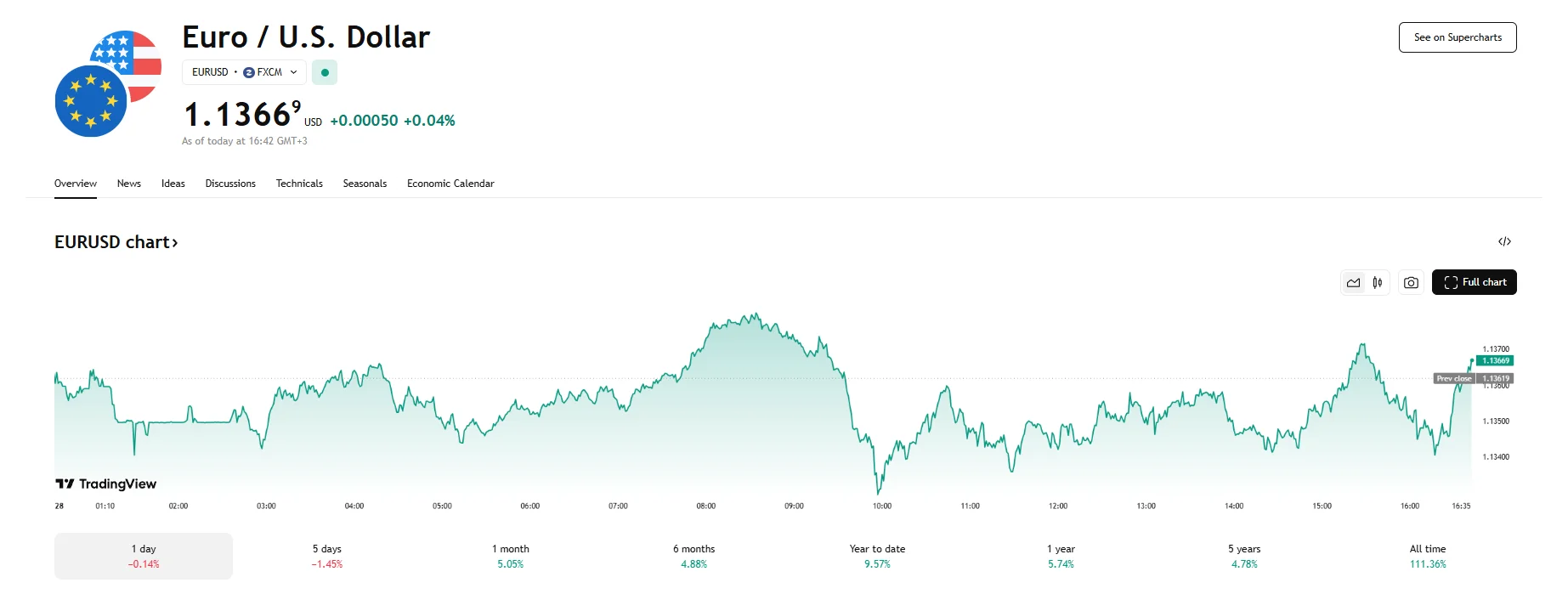Screen dimensions: 1568x611
Task: Open the Full chart button
Action: 1475,282
